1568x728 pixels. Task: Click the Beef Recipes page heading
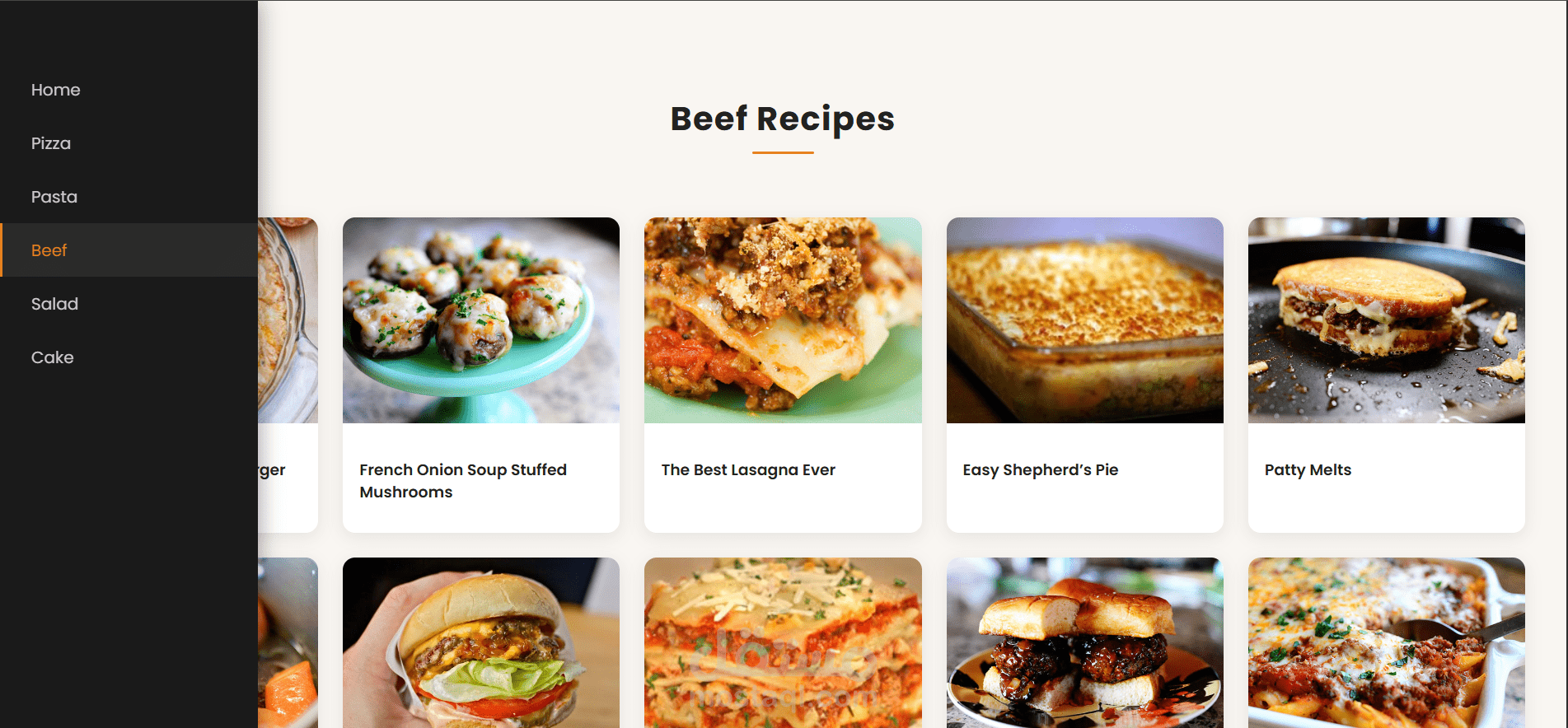(x=783, y=119)
